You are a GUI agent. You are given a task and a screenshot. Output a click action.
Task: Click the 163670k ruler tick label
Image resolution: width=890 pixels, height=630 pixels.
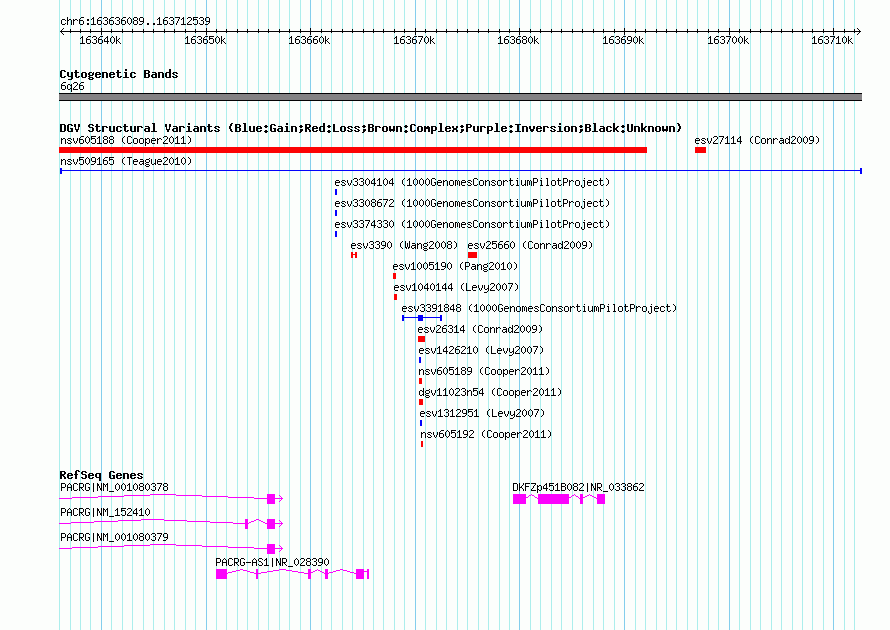[x=414, y=40]
